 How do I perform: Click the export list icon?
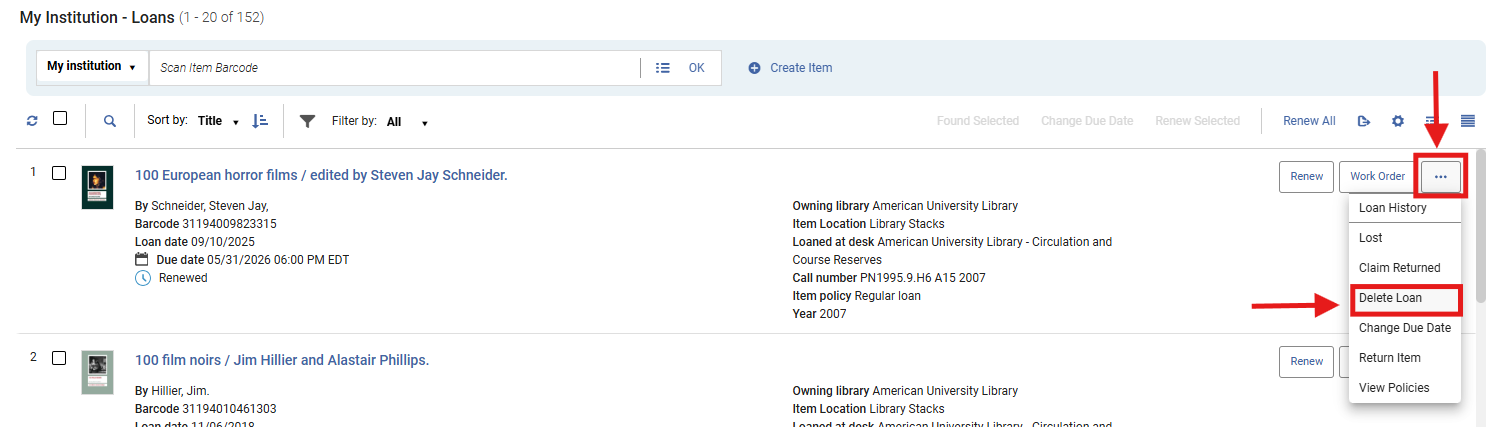click(x=1363, y=121)
